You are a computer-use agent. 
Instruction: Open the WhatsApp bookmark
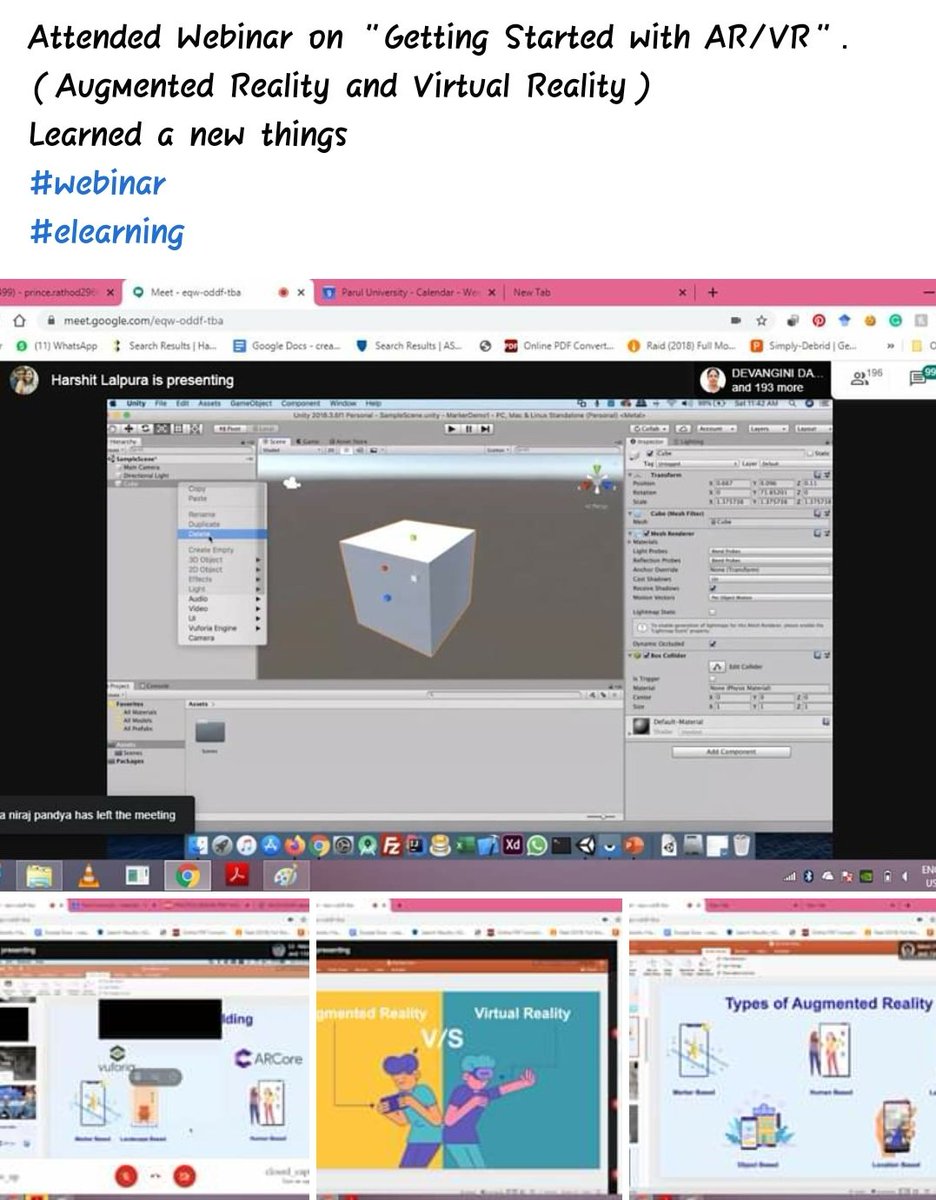56,346
